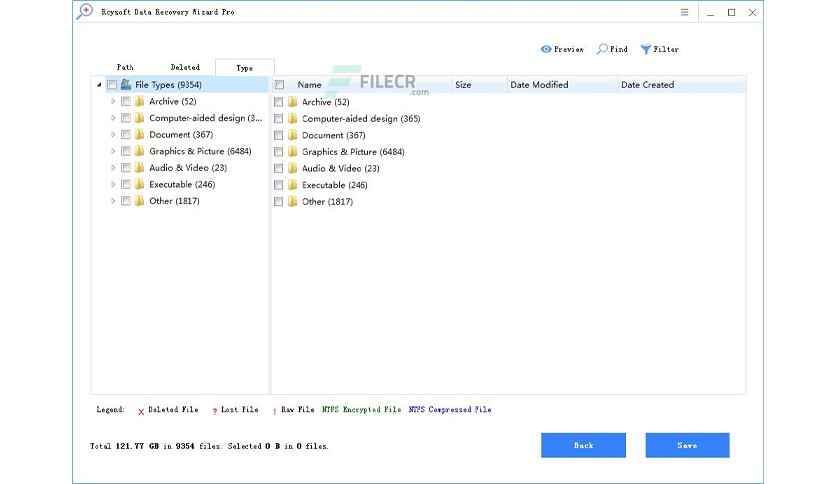This screenshot has width=836, height=484.
Task: Click the File Types root icon in tree
Action: click(126, 84)
